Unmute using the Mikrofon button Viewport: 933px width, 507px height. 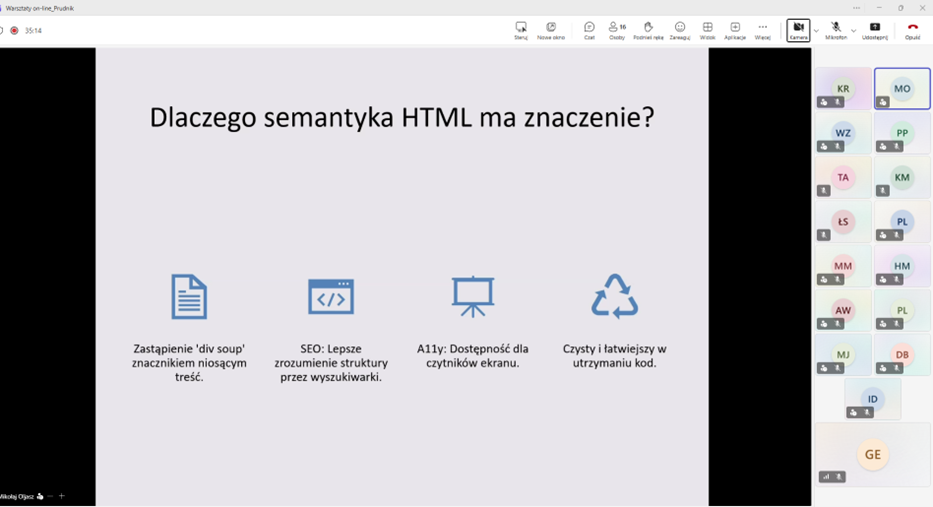[x=836, y=30]
